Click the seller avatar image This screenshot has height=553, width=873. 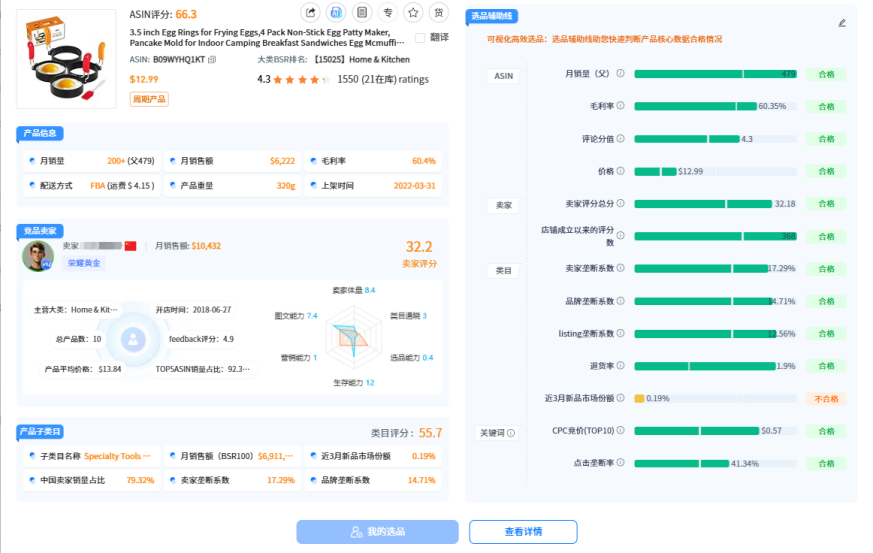[39, 256]
